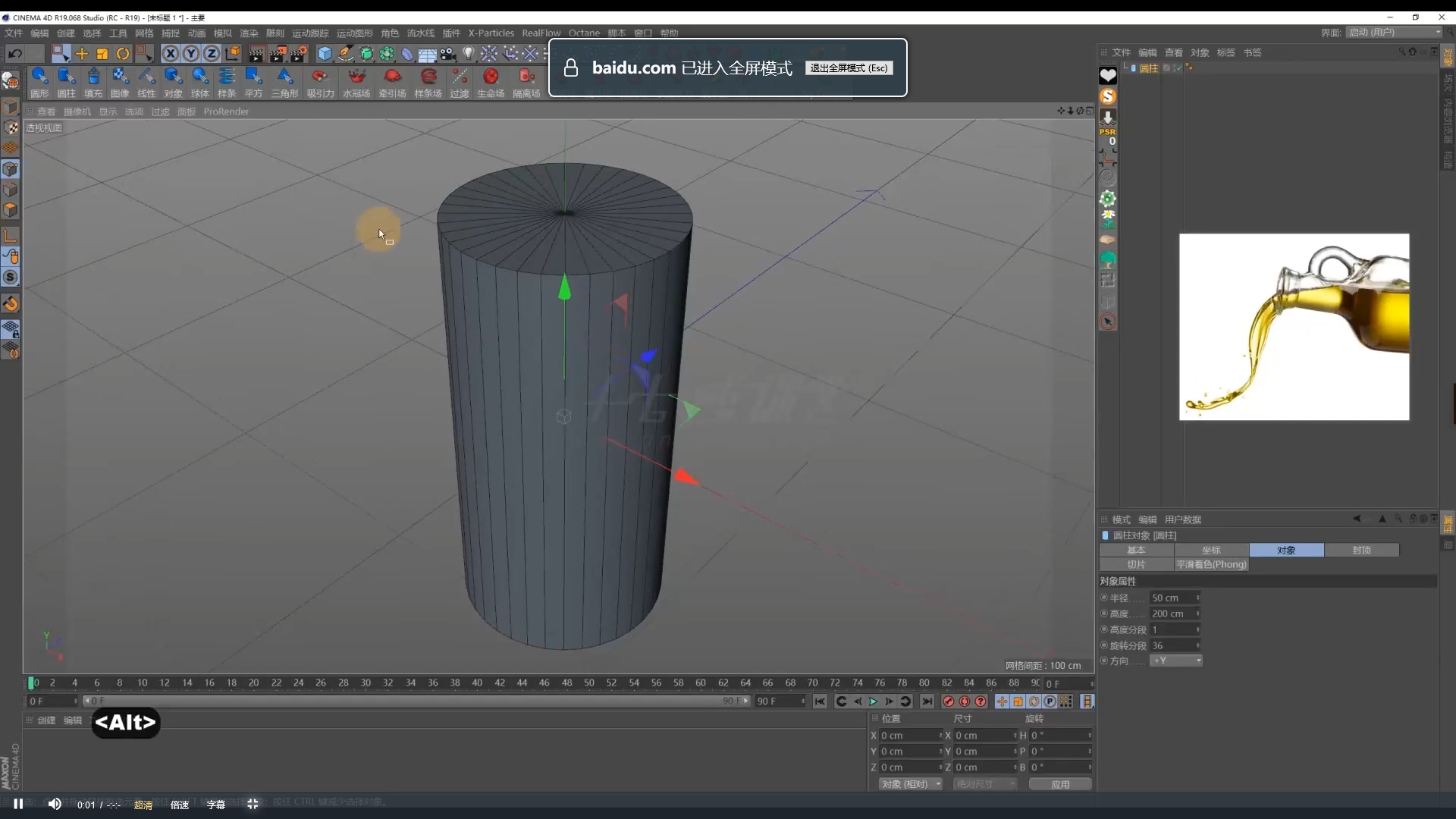The width and height of the screenshot is (1456, 819).
Task: Click the 圆柱 cylinder select icon
Action: coord(67,83)
